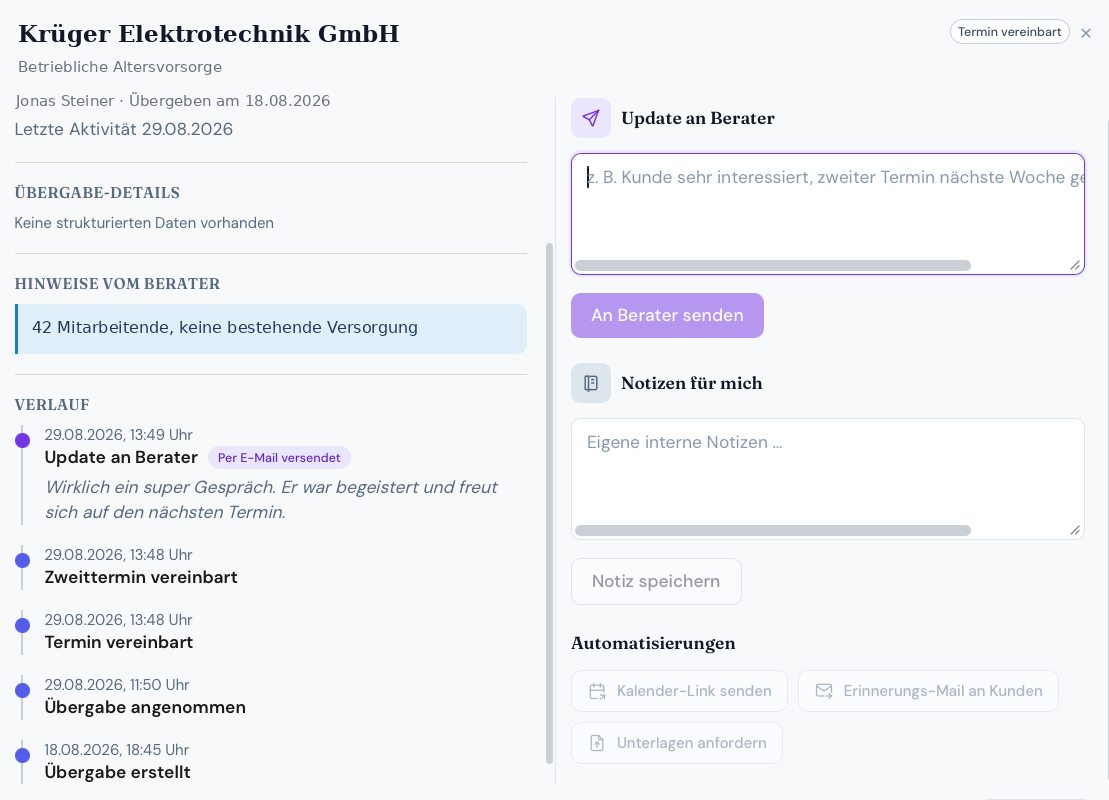Image resolution: width=1109 pixels, height=800 pixels.
Task: Click the Hinweise vom Berater note box
Action: click(271, 329)
